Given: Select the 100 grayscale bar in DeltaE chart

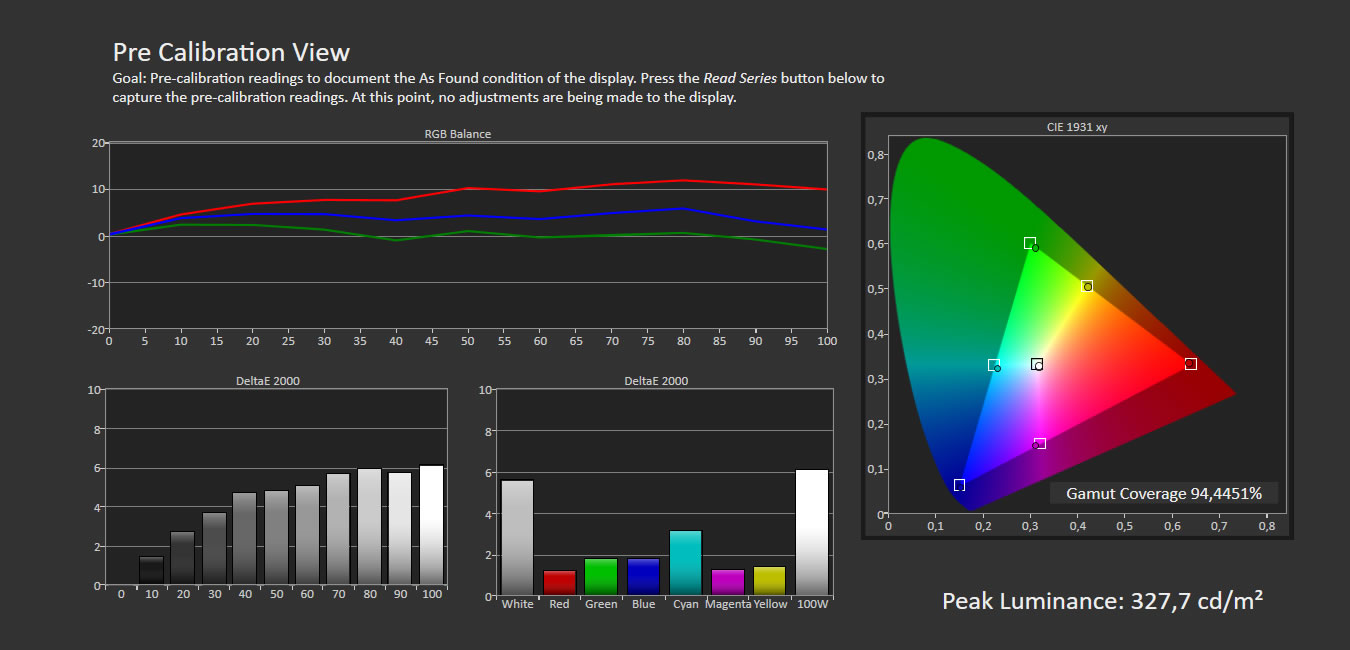Looking at the screenshot, I should [431, 525].
